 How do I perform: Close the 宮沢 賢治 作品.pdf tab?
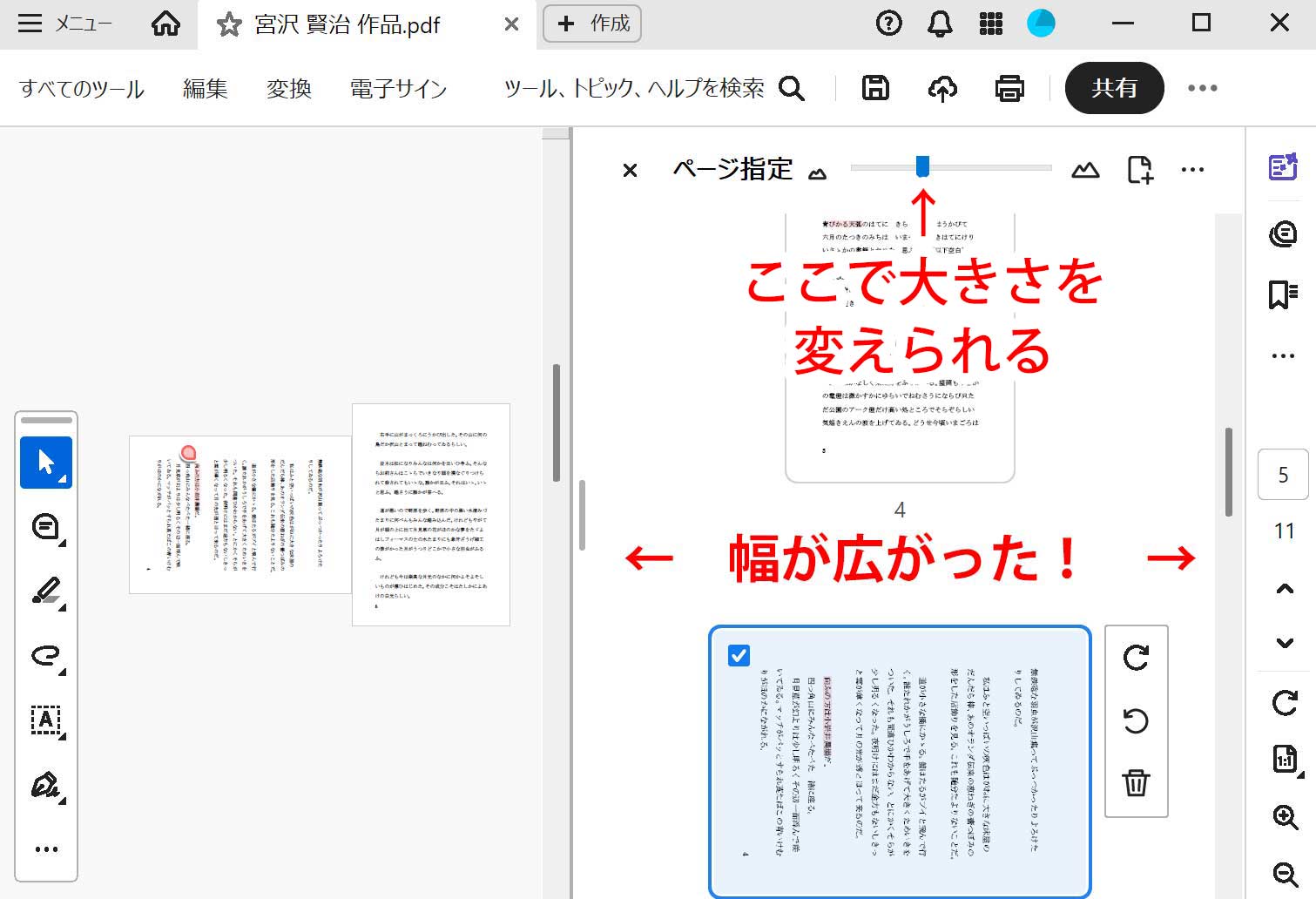click(512, 24)
